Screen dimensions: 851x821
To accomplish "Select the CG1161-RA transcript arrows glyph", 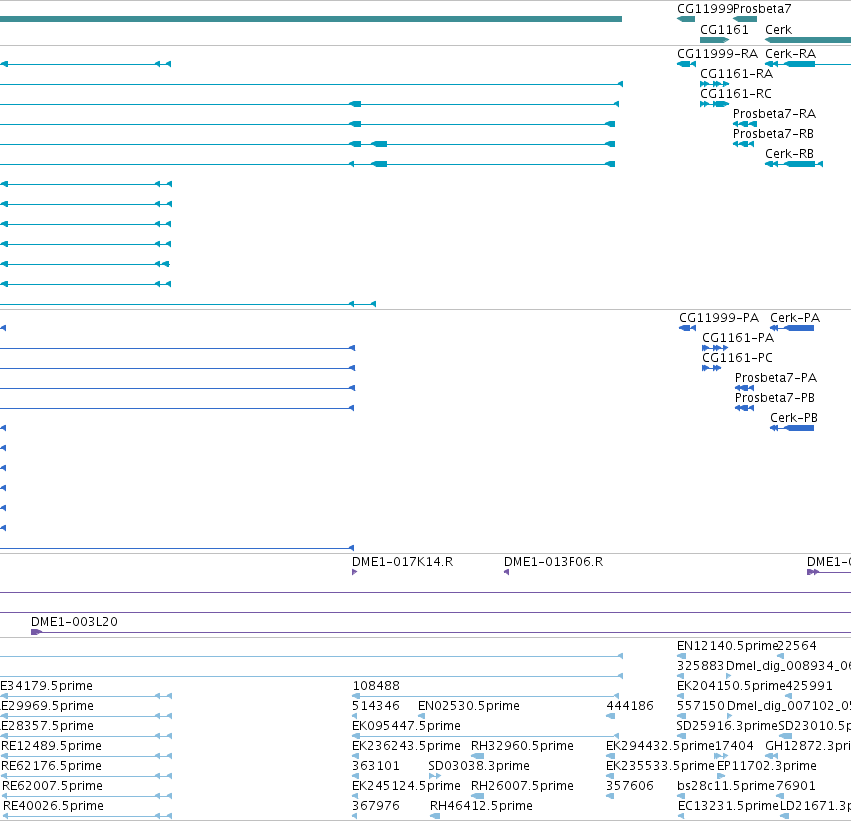I will (x=714, y=84).
